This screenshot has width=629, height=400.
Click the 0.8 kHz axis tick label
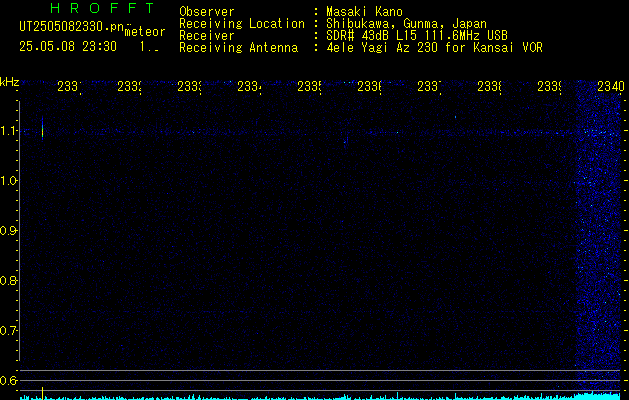point(8,280)
